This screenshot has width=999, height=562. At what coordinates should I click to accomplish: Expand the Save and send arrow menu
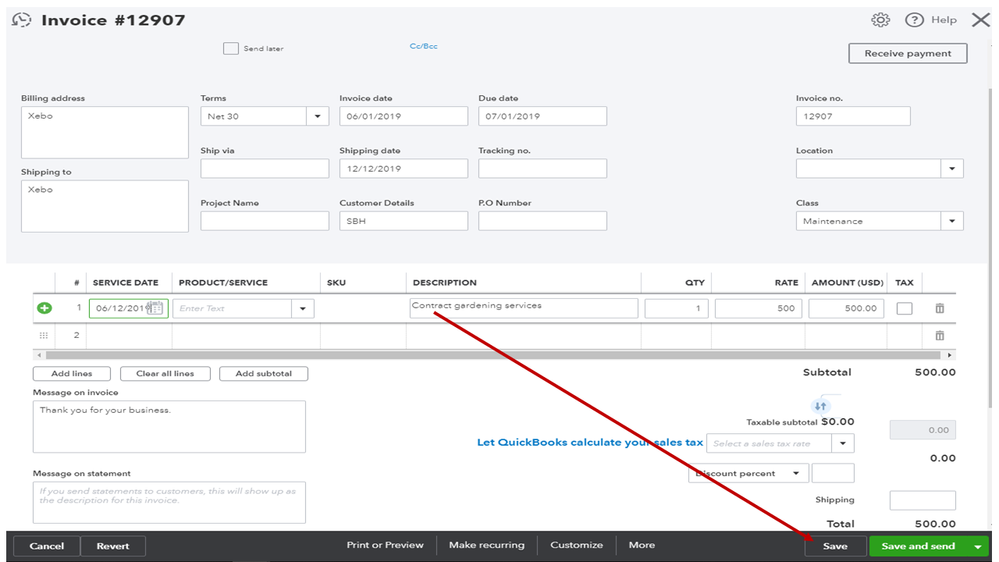click(x=977, y=546)
